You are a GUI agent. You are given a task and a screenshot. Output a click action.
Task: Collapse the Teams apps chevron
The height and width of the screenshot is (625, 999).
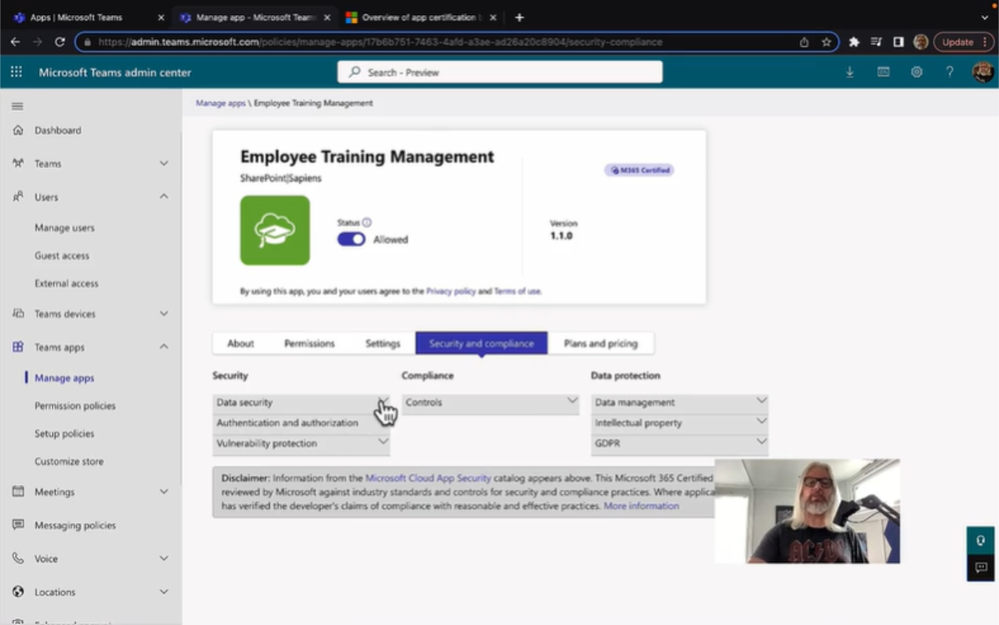click(x=164, y=347)
